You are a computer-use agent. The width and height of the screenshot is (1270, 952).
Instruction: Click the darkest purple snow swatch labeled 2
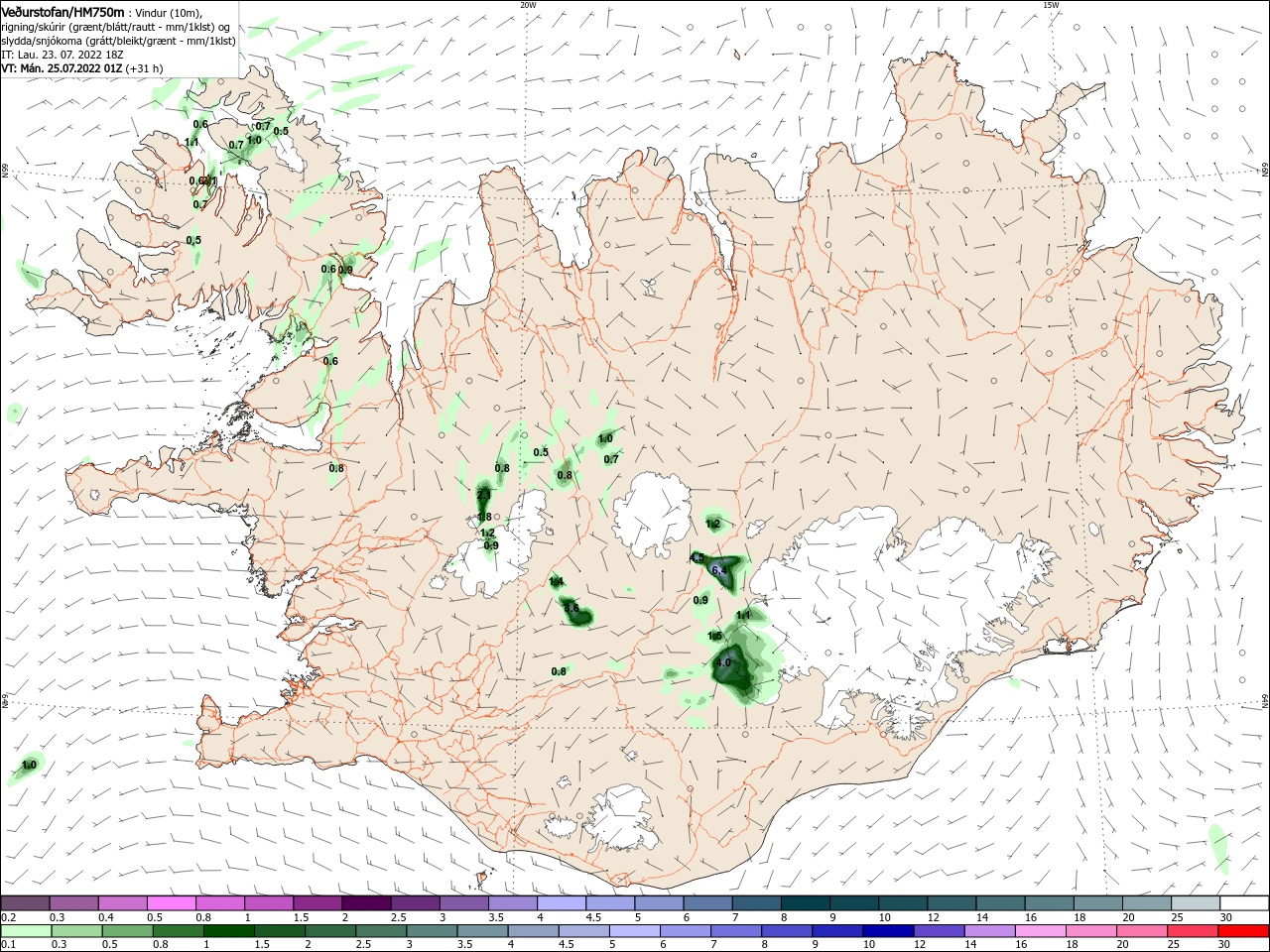tap(367, 903)
